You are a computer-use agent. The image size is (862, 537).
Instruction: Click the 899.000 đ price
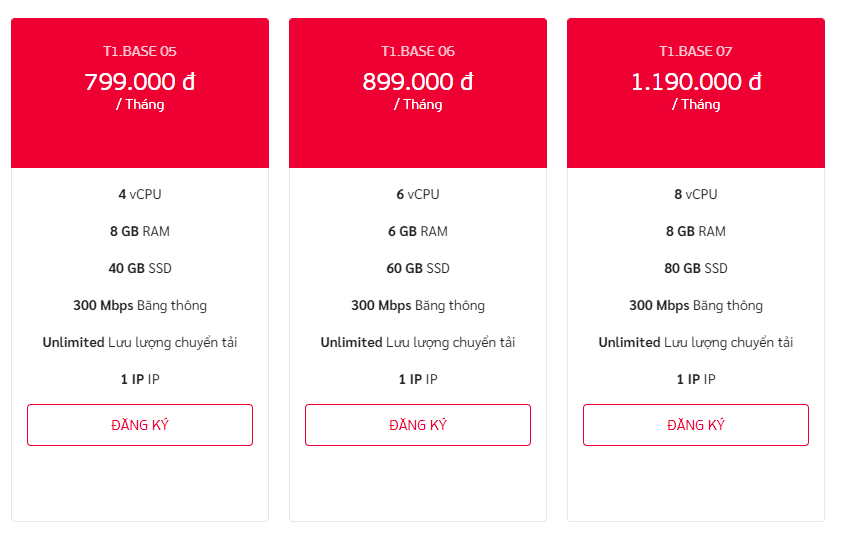(x=418, y=81)
